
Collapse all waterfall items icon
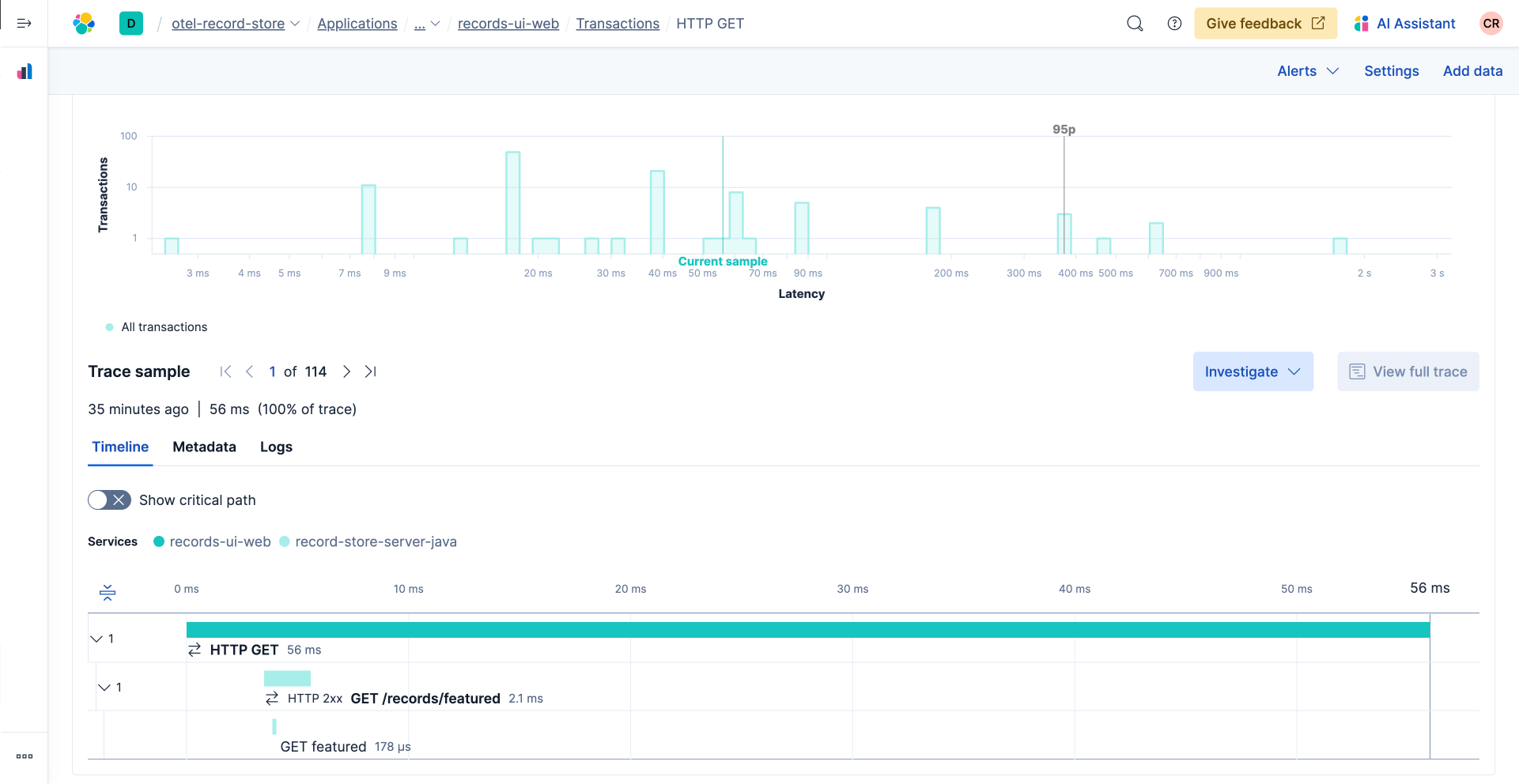point(108,592)
